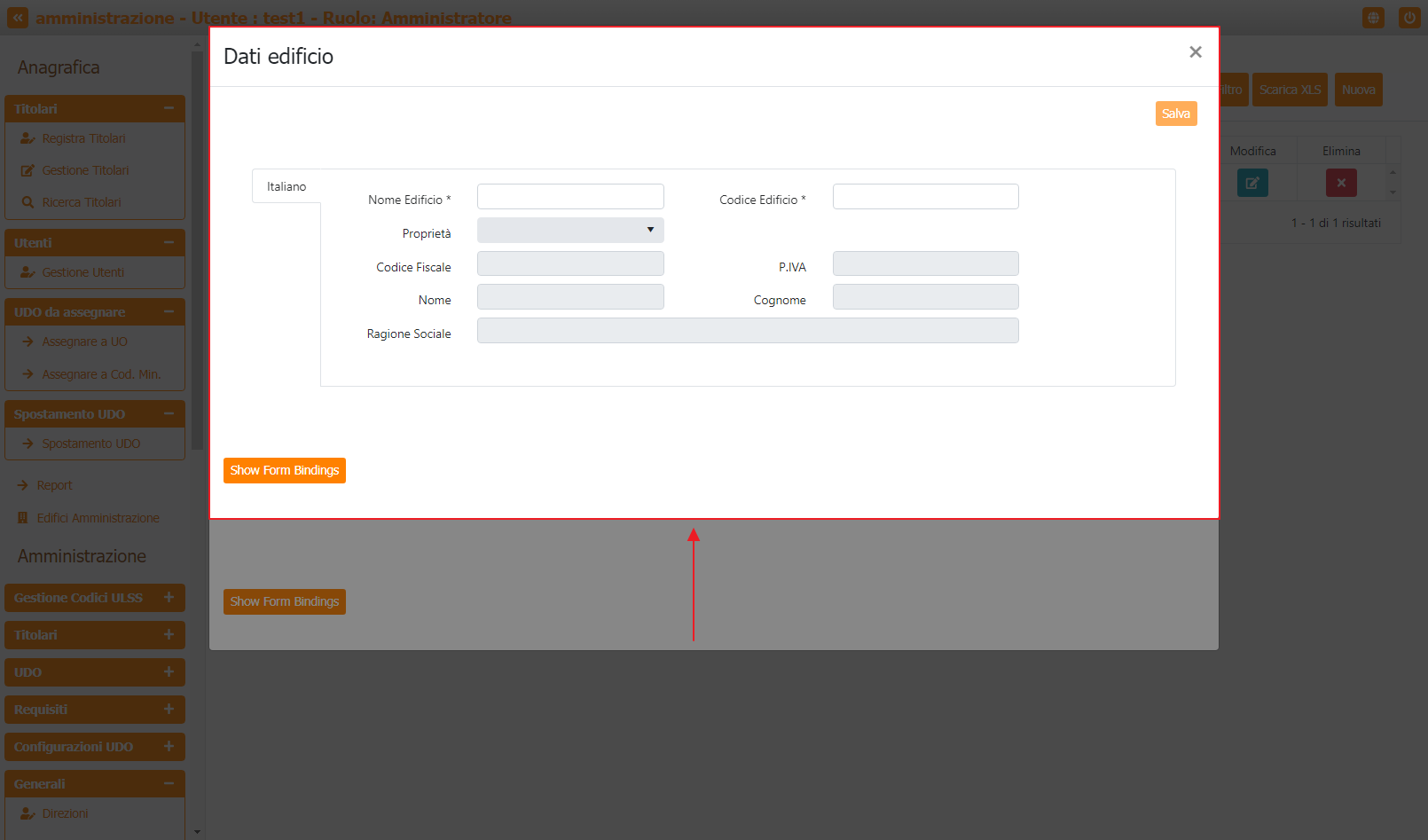Select the Italiano tab
1428x840 pixels.
(286, 186)
